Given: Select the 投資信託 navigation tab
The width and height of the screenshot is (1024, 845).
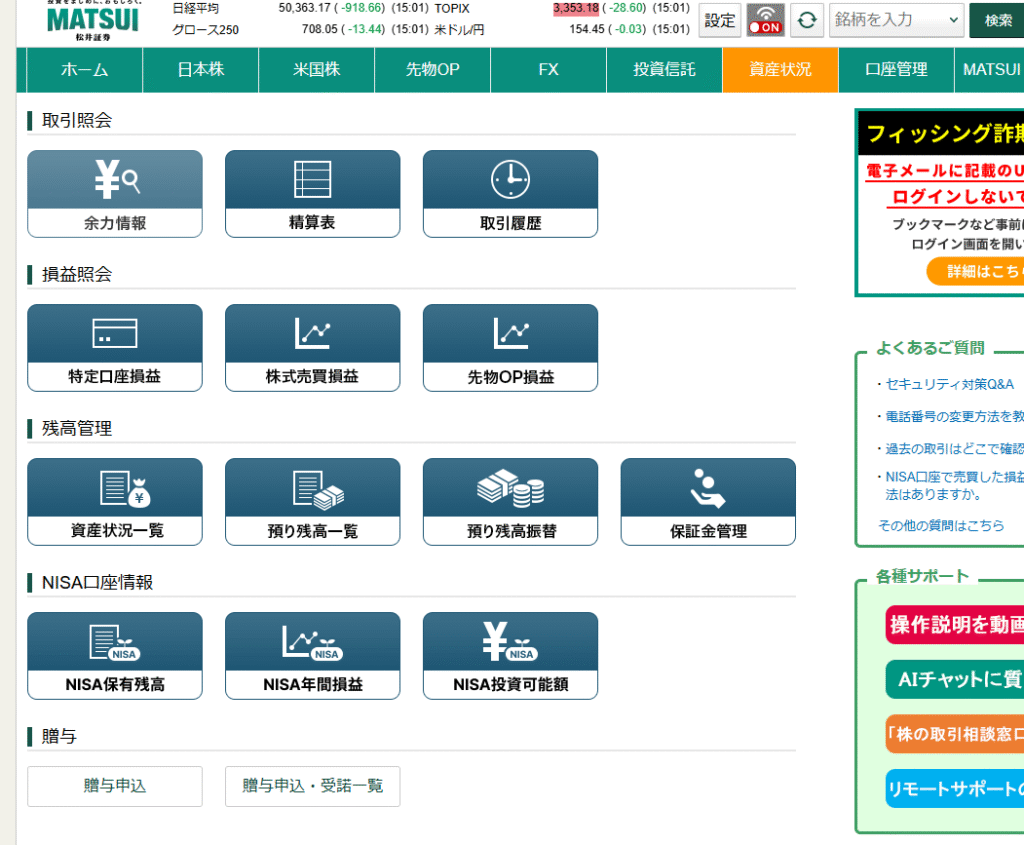Looking at the screenshot, I should coord(664,70).
